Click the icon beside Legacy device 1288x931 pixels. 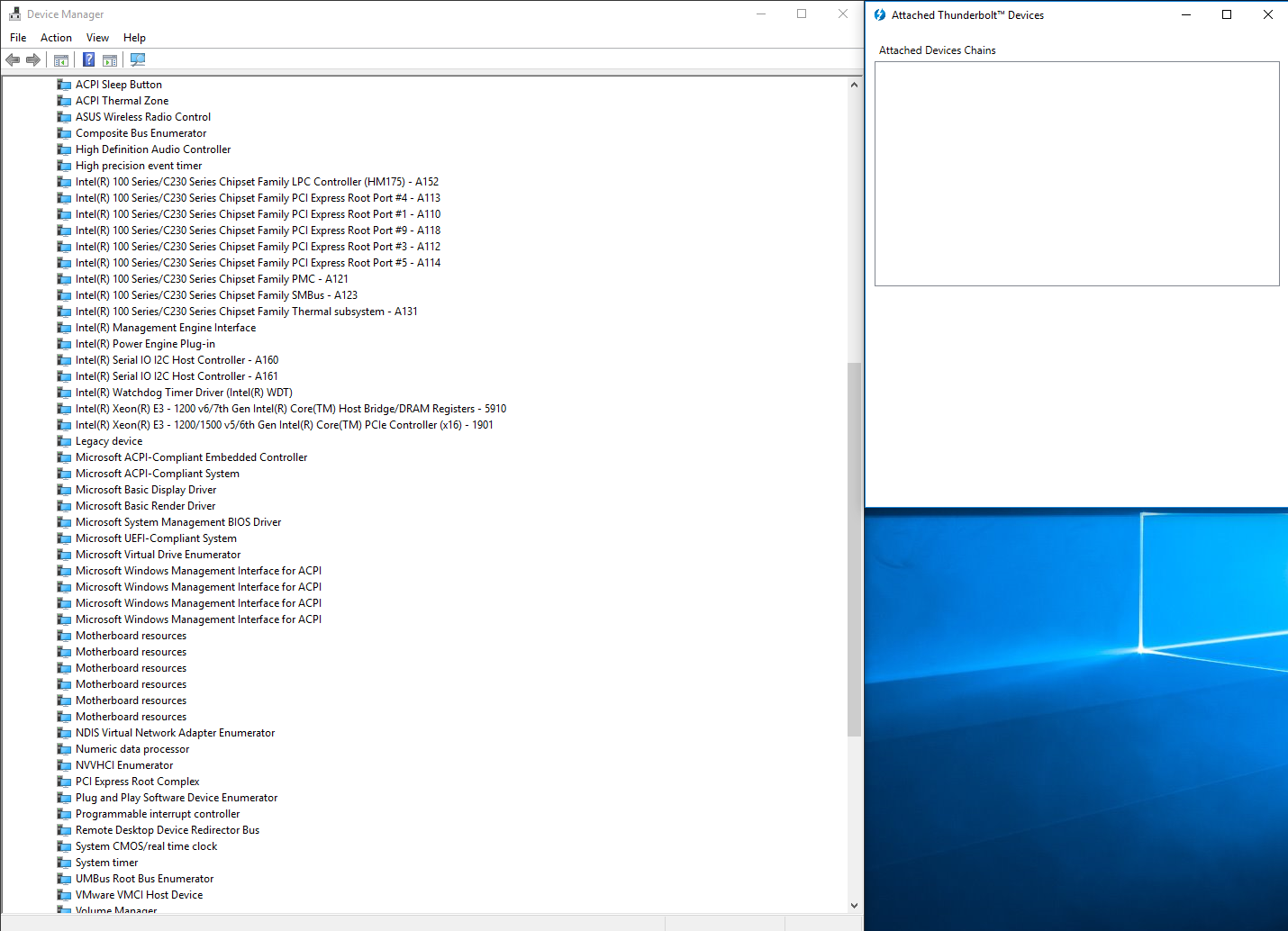point(64,441)
